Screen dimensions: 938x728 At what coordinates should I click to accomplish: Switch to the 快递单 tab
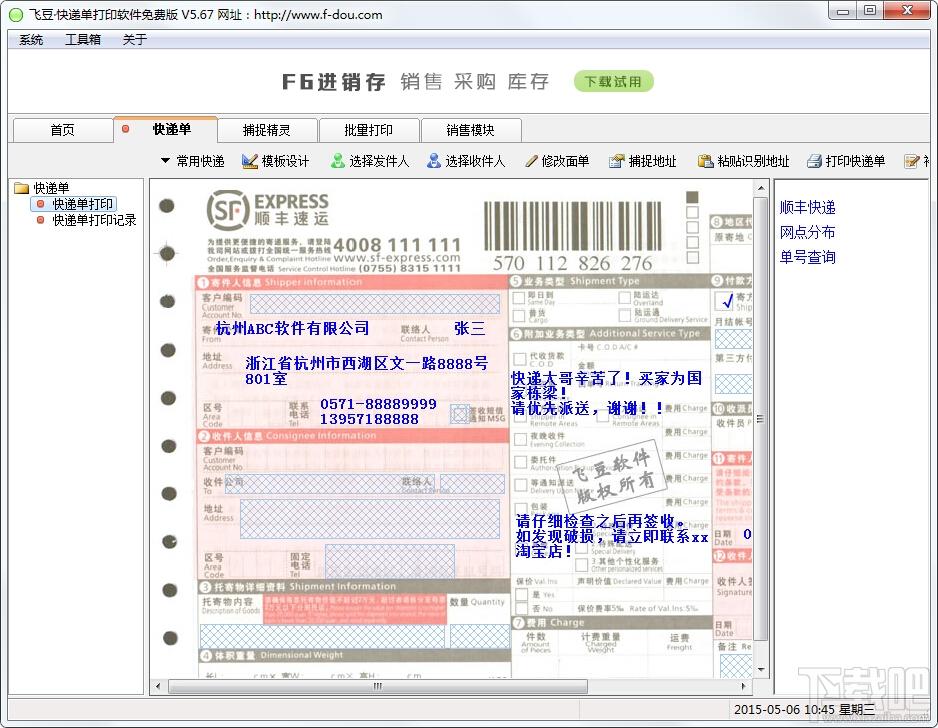(165, 129)
